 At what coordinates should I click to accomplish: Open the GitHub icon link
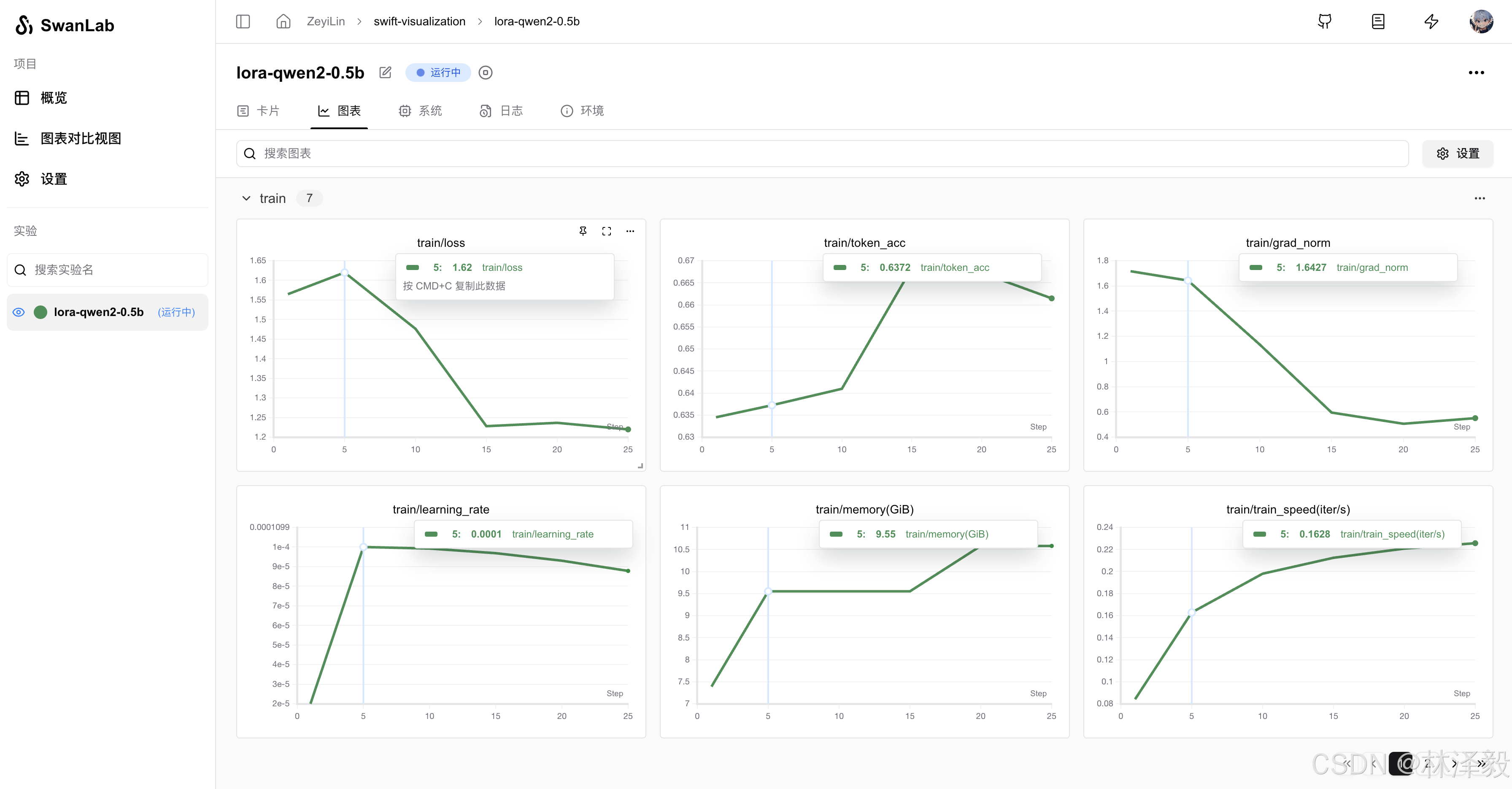point(1324,22)
